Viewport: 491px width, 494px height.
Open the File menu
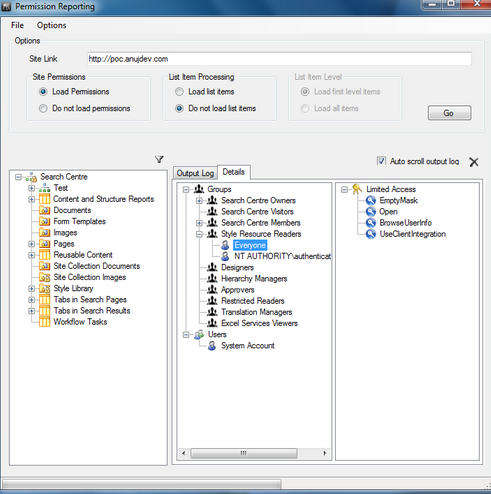[17, 25]
